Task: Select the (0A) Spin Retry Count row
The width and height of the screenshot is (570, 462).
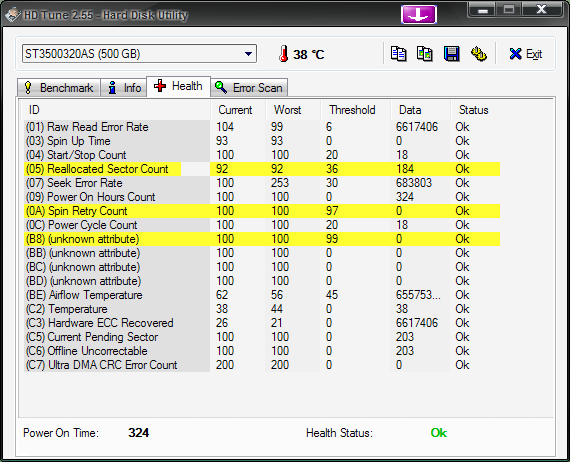Action: pos(262,211)
